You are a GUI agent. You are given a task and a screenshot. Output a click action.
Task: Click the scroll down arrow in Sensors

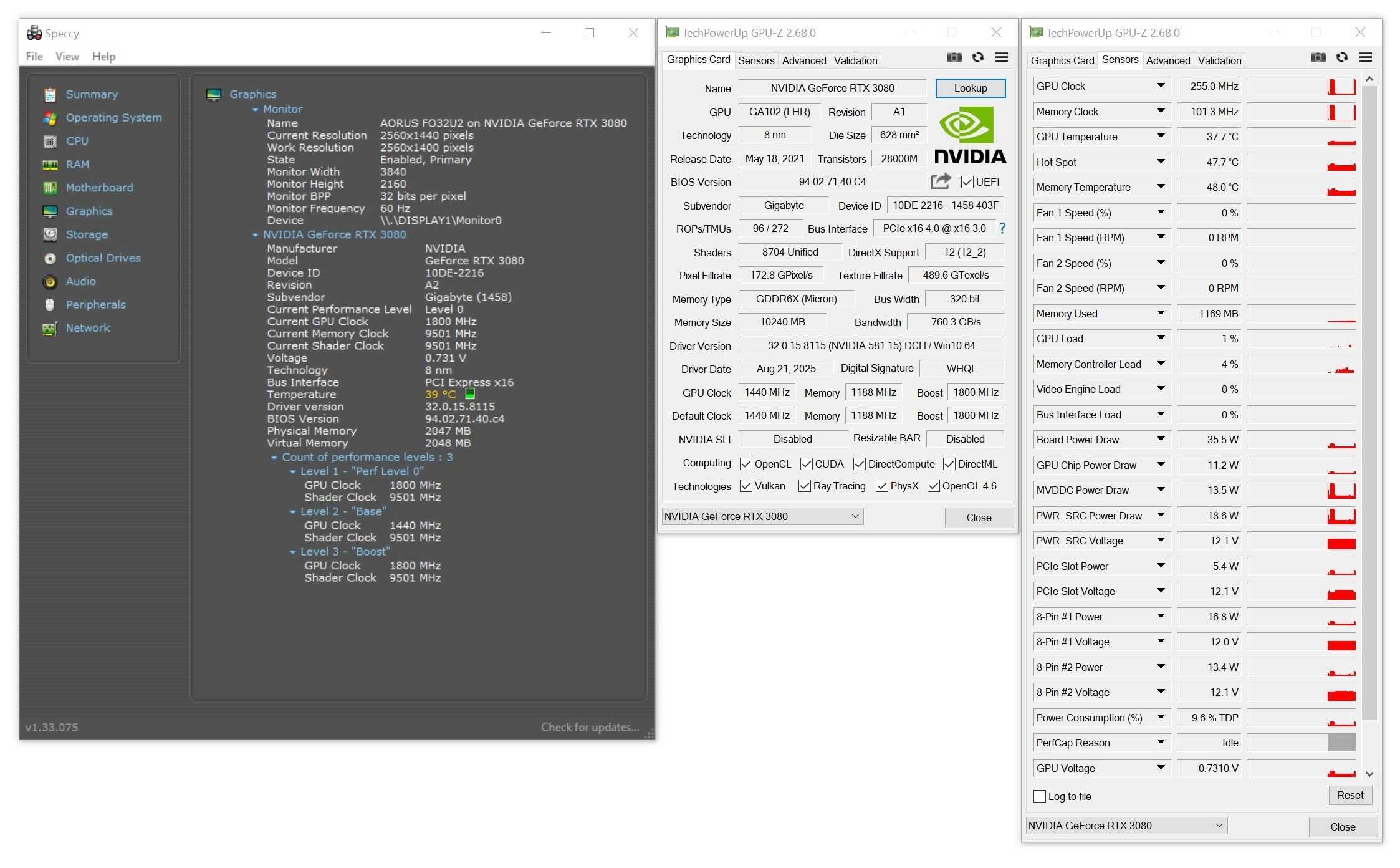pyautogui.click(x=1369, y=774)
